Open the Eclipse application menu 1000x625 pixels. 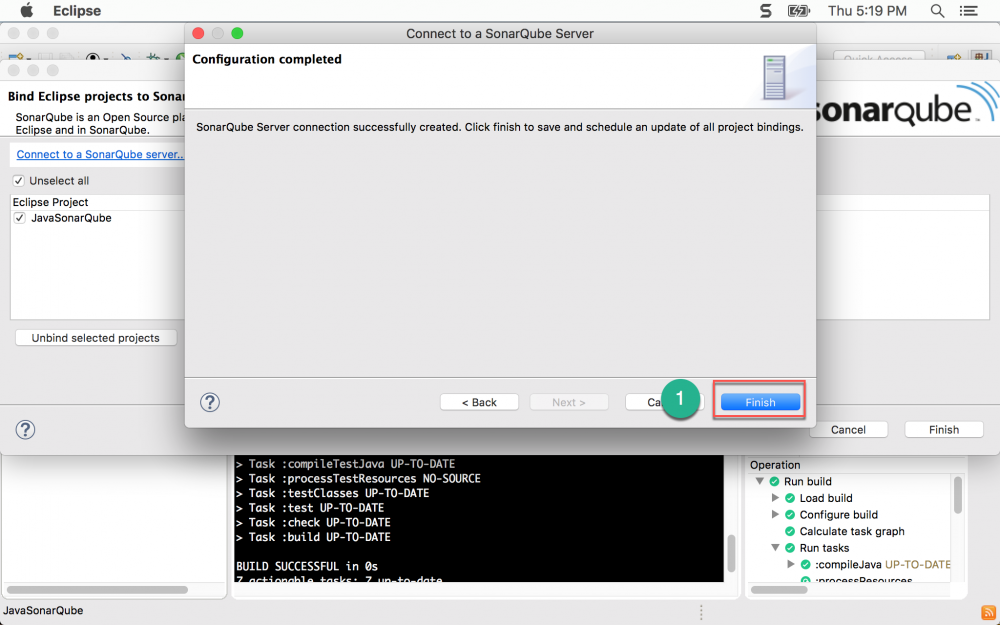point(77,11)
